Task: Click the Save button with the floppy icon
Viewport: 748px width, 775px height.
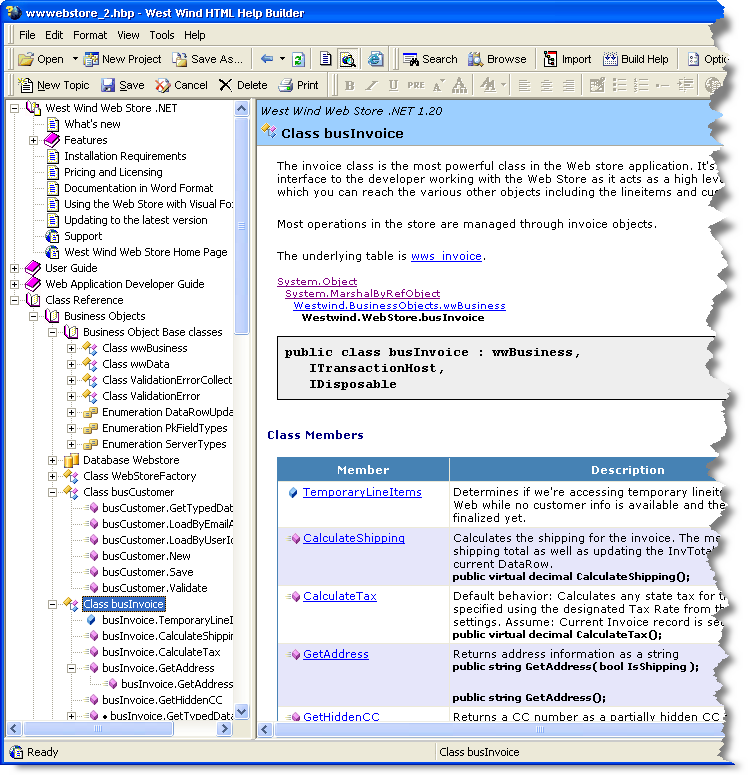Action: 123,86
